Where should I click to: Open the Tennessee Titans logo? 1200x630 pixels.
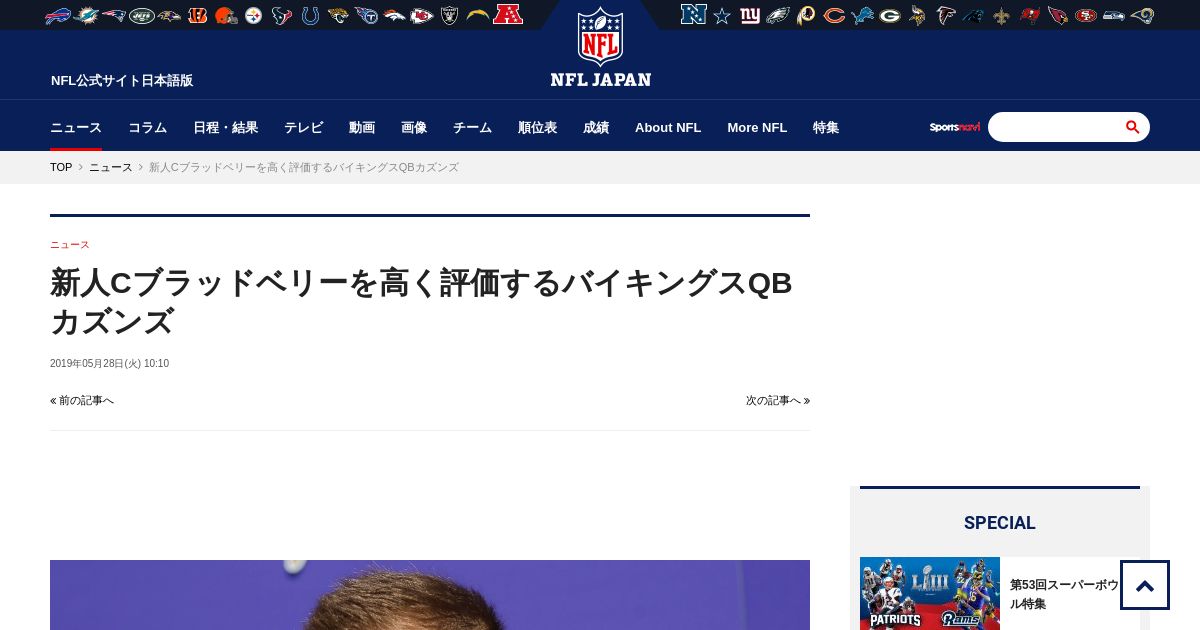(366, 15)
